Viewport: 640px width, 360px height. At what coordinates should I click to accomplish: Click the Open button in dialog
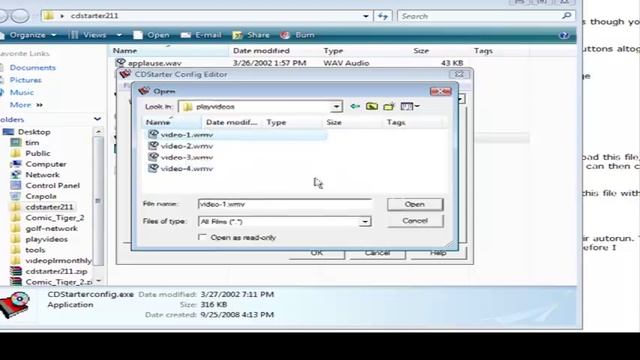(415, 204)
